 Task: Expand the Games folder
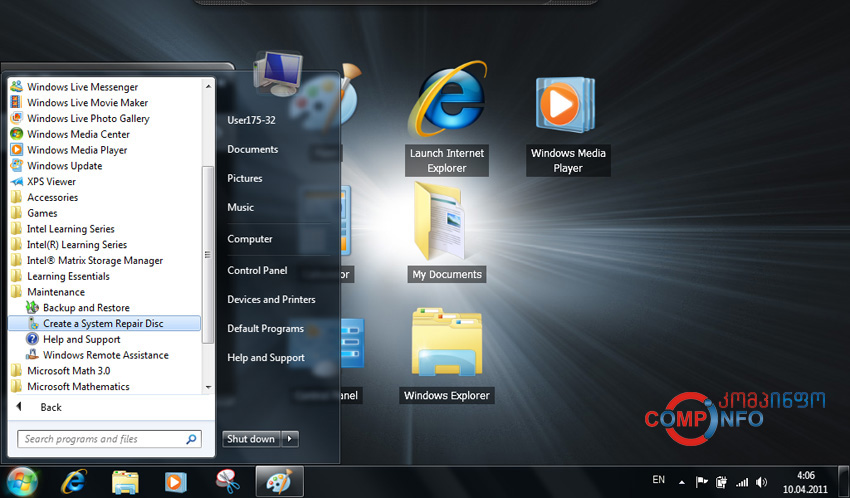tap(42, 213)
